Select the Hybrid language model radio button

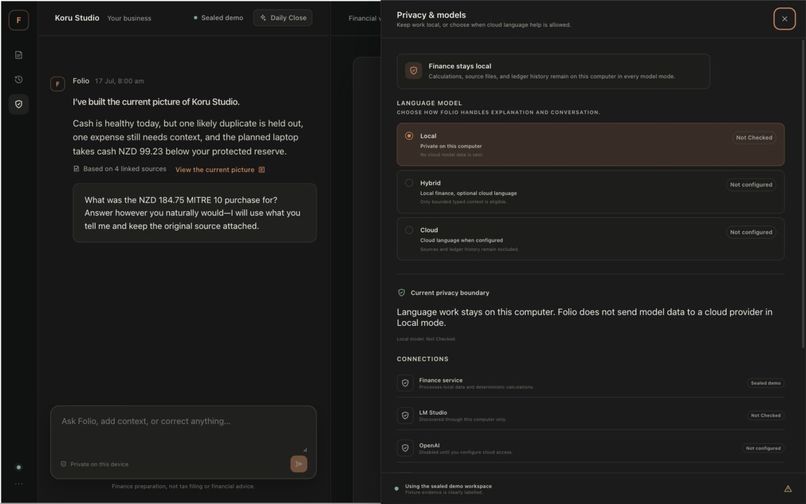click(409, 183)
